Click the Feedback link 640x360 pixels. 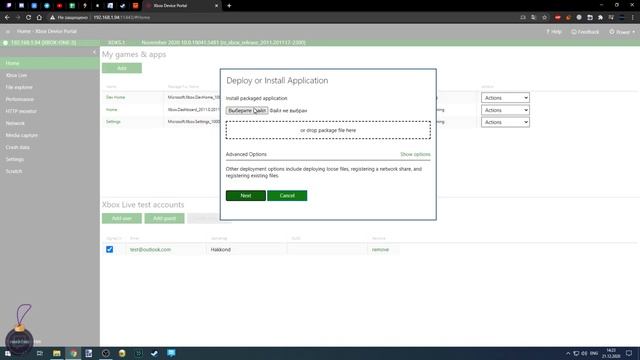coord(585,31)
